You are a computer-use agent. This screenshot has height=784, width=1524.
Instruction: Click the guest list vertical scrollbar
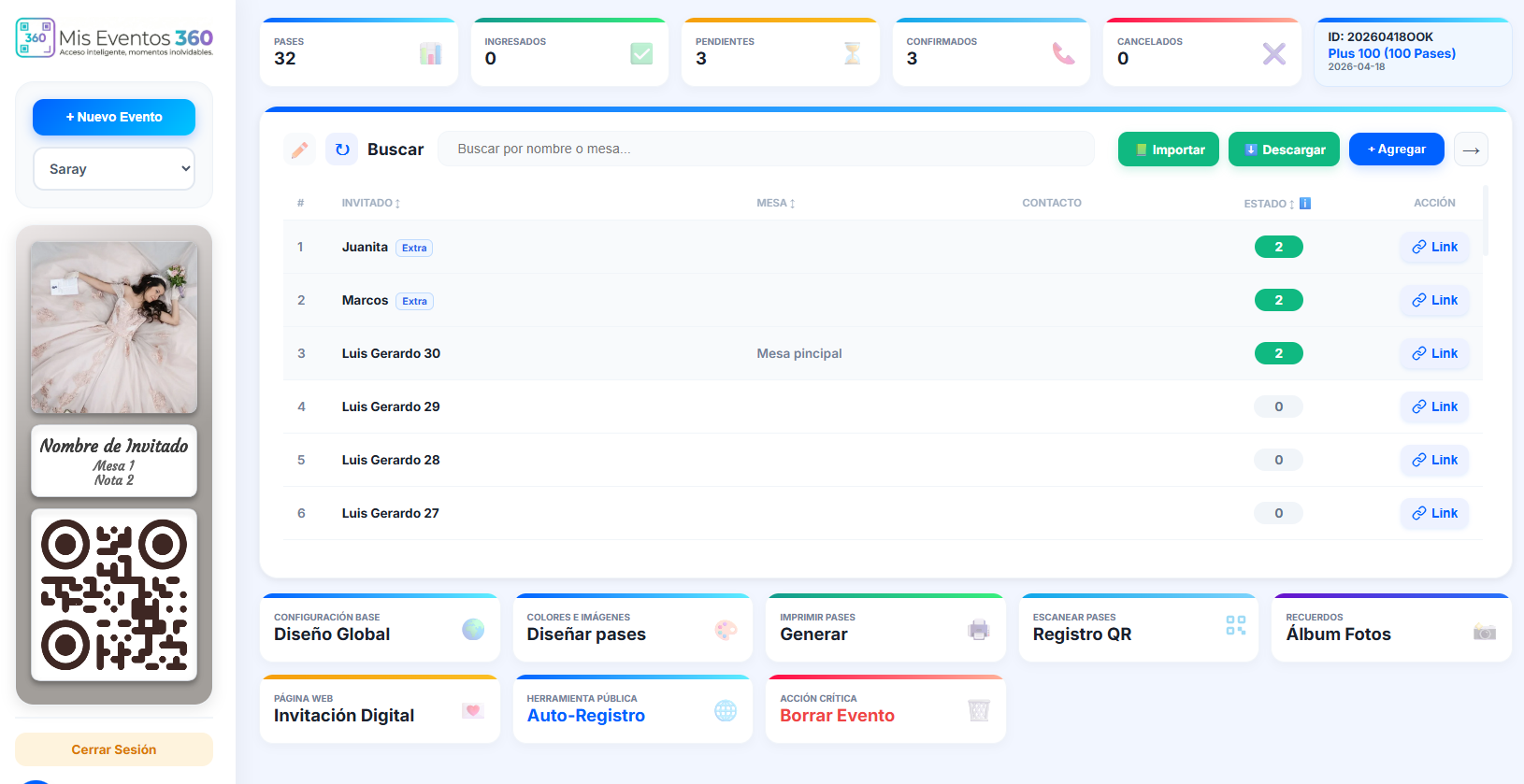[x=1485, y=221]
